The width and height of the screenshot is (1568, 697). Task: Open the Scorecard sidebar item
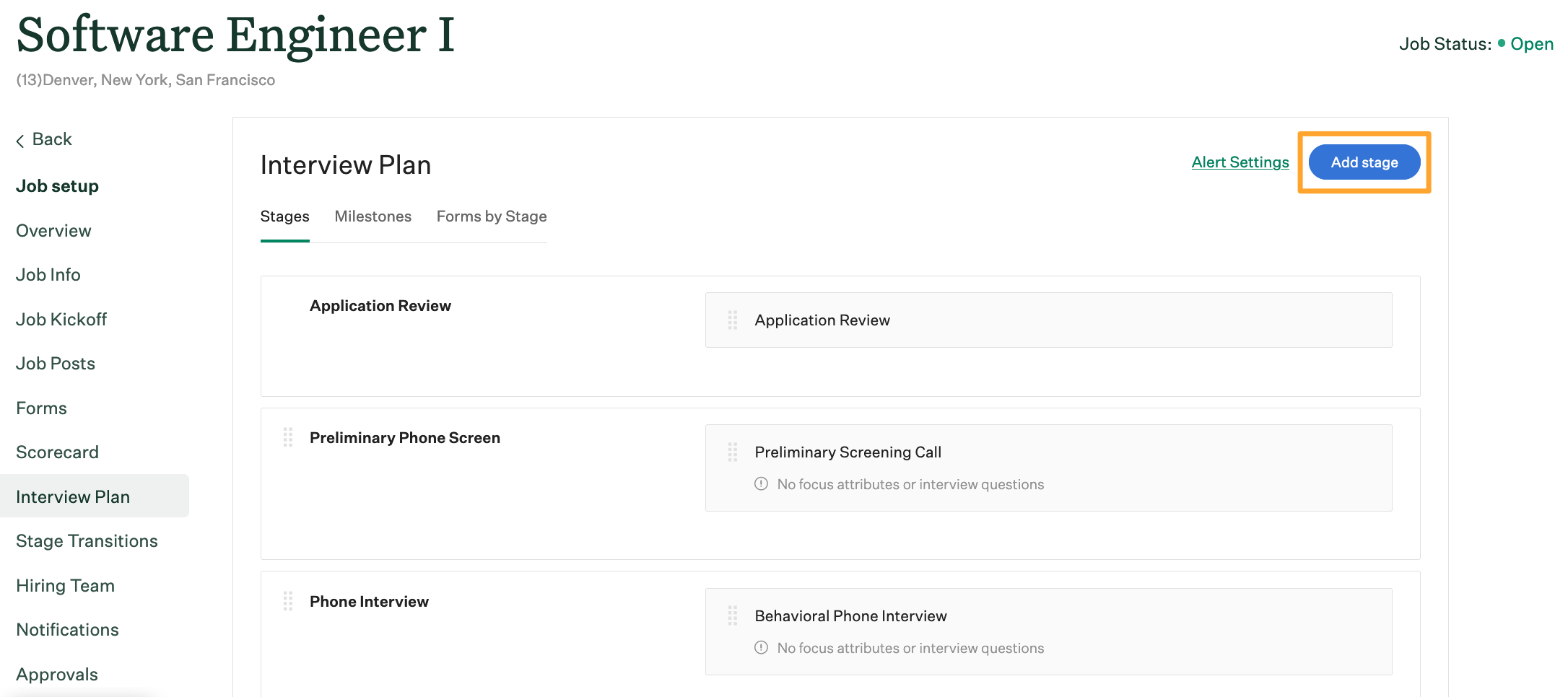57,452
